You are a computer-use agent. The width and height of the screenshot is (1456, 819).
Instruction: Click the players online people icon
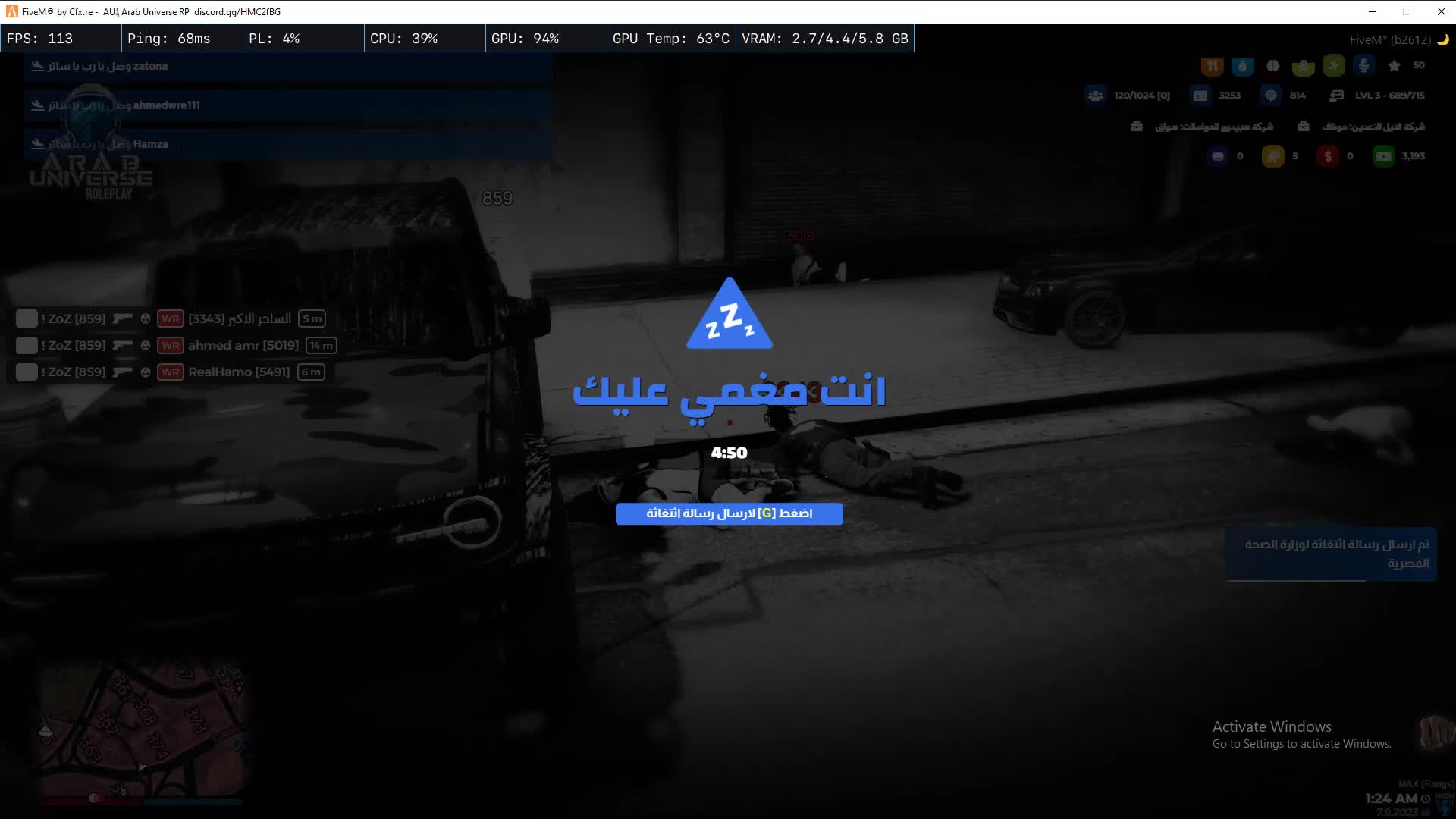click(1095, 96)
